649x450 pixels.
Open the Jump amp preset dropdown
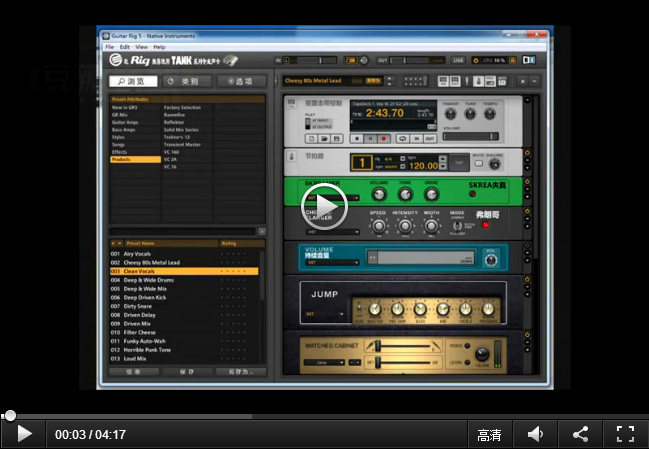pos(324,314)
